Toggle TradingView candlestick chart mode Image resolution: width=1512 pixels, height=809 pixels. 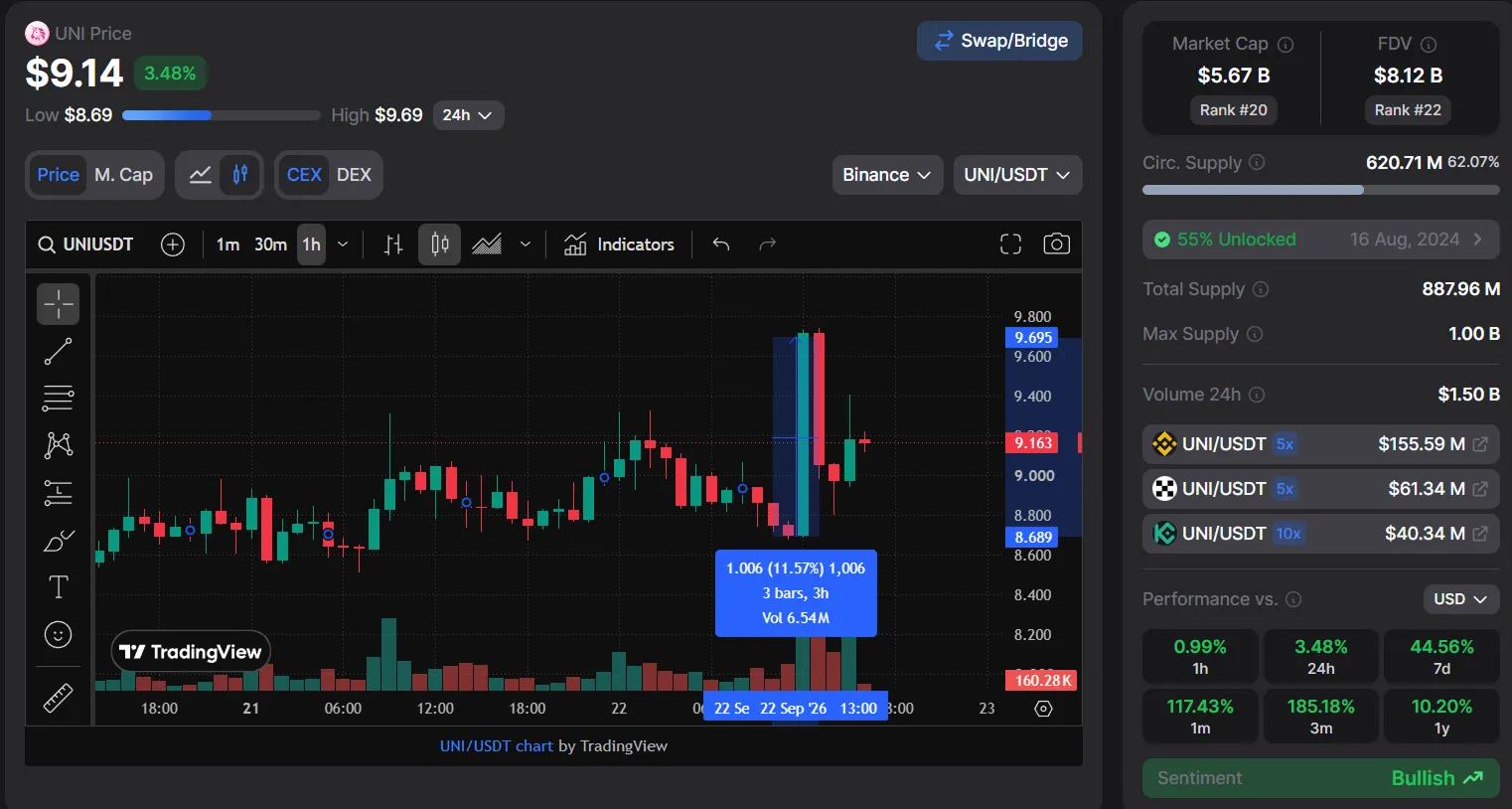239,175
